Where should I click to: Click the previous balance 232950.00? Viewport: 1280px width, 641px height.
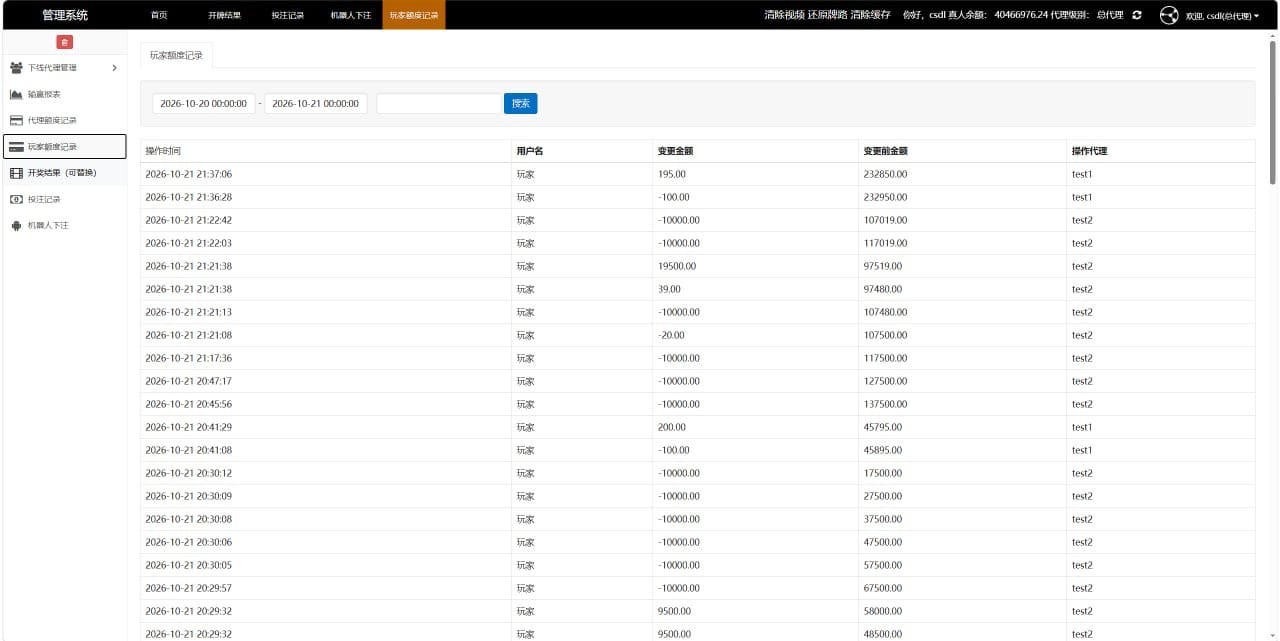(886, 197)
